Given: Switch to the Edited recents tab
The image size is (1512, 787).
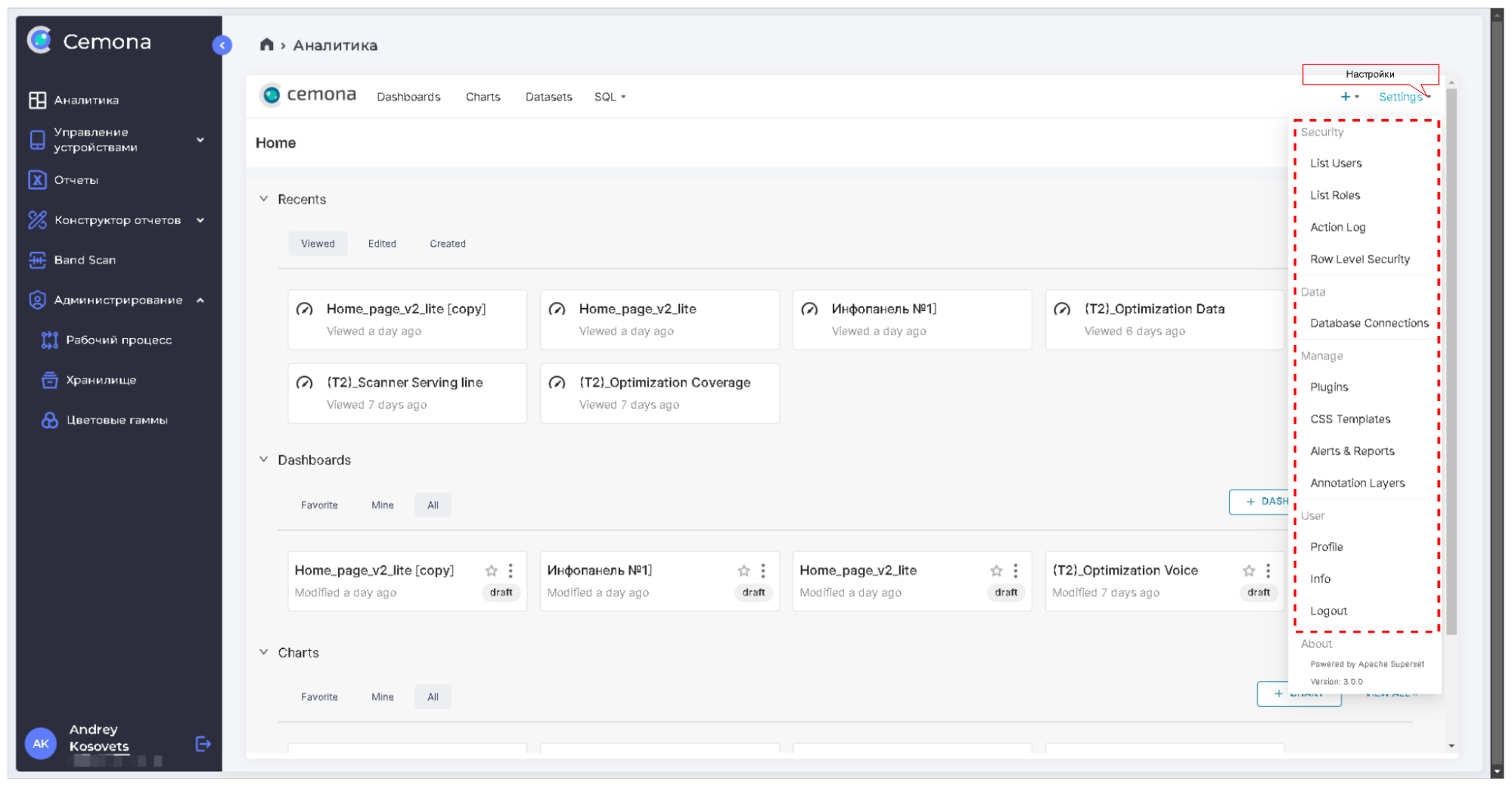Looking at the screenshot, I should click(382, 244).
